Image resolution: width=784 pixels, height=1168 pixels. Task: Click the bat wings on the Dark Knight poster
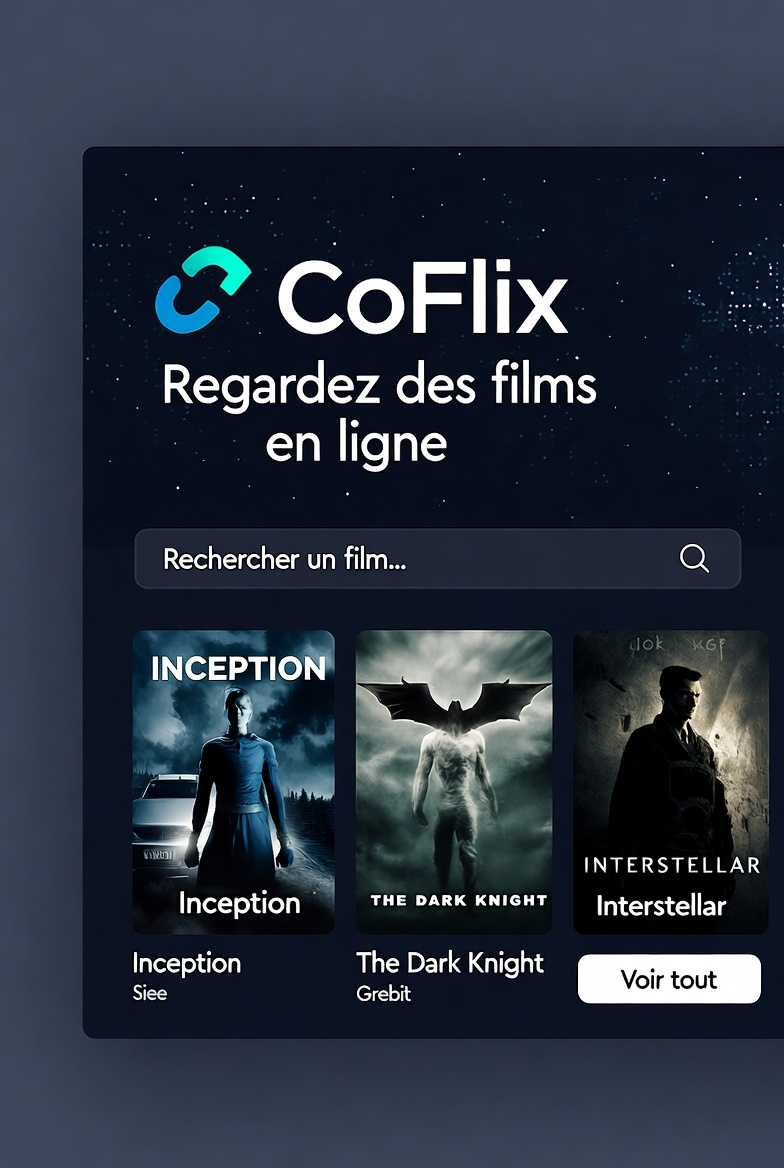click(x=455, y=702)
